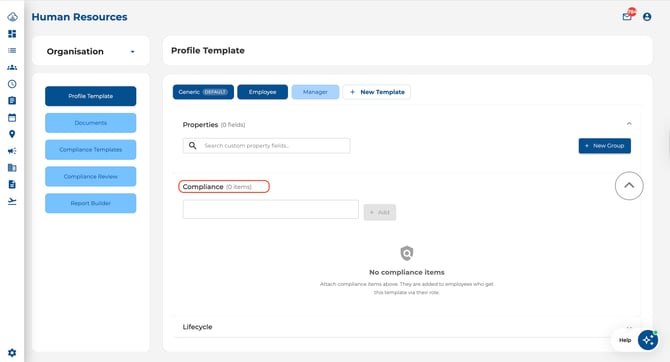Collapse the Properties section chevron
The height and width of the screenshot is (362, 670).
pos(629,124)
